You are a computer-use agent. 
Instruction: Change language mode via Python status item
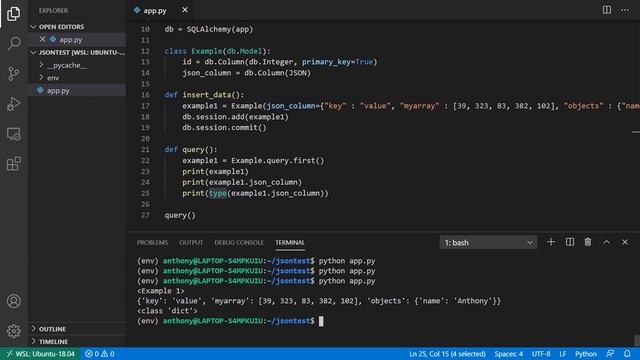coord(586,354)
